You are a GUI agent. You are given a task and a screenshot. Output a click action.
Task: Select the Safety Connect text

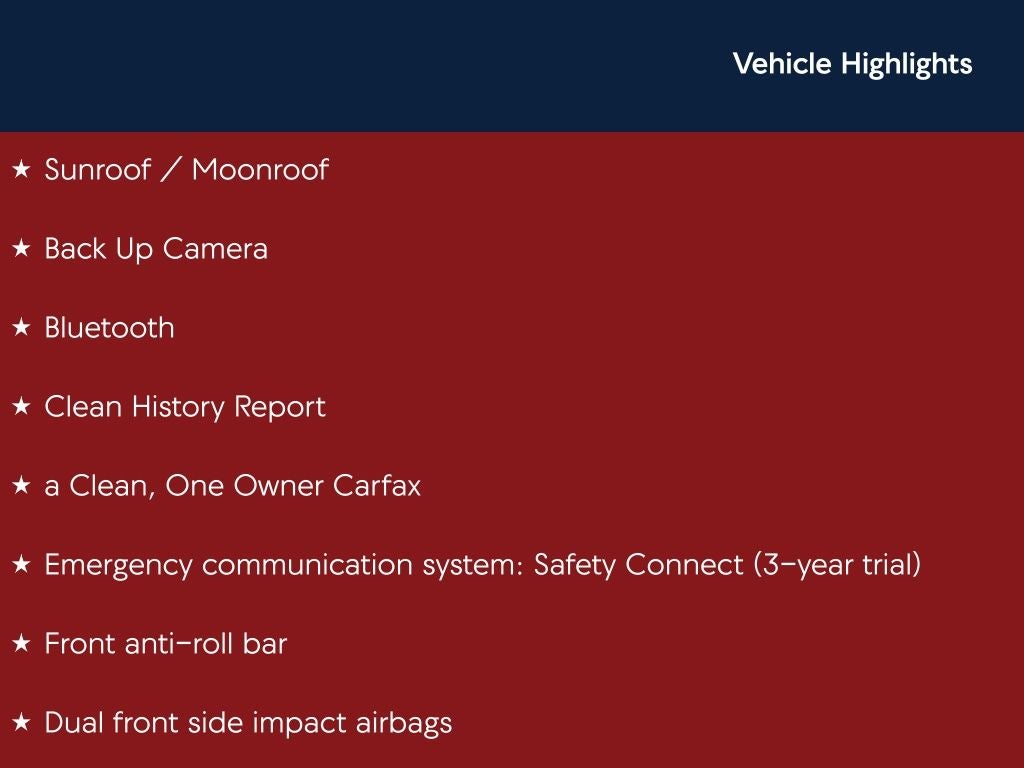coord(639,565)
